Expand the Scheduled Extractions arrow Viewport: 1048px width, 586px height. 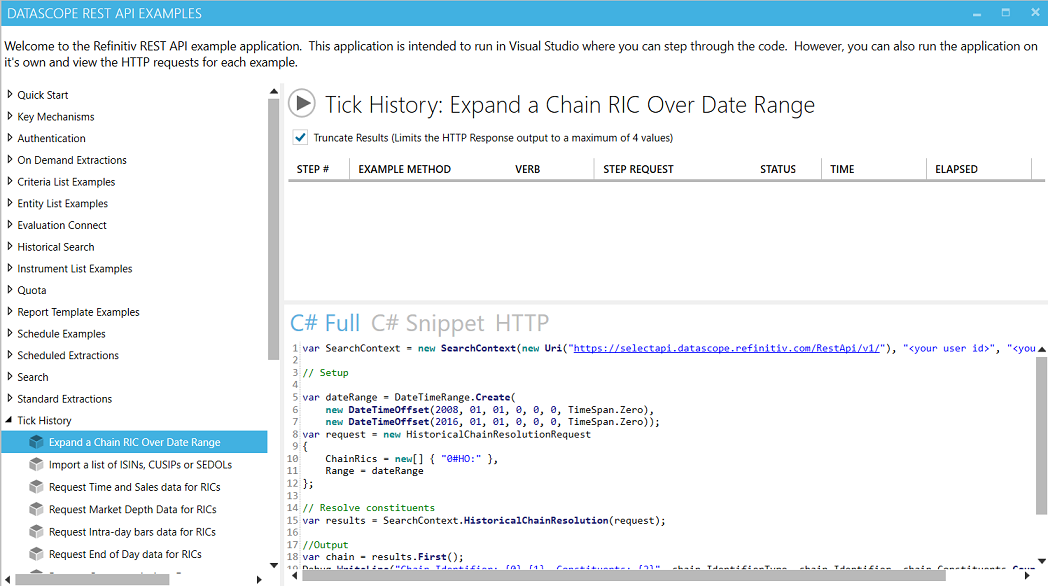(10, 355)
